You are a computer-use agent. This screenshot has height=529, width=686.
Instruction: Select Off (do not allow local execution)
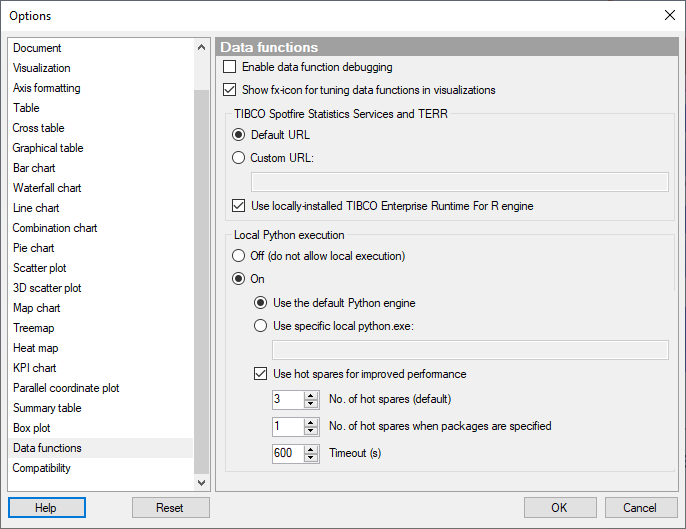point(238,256)
